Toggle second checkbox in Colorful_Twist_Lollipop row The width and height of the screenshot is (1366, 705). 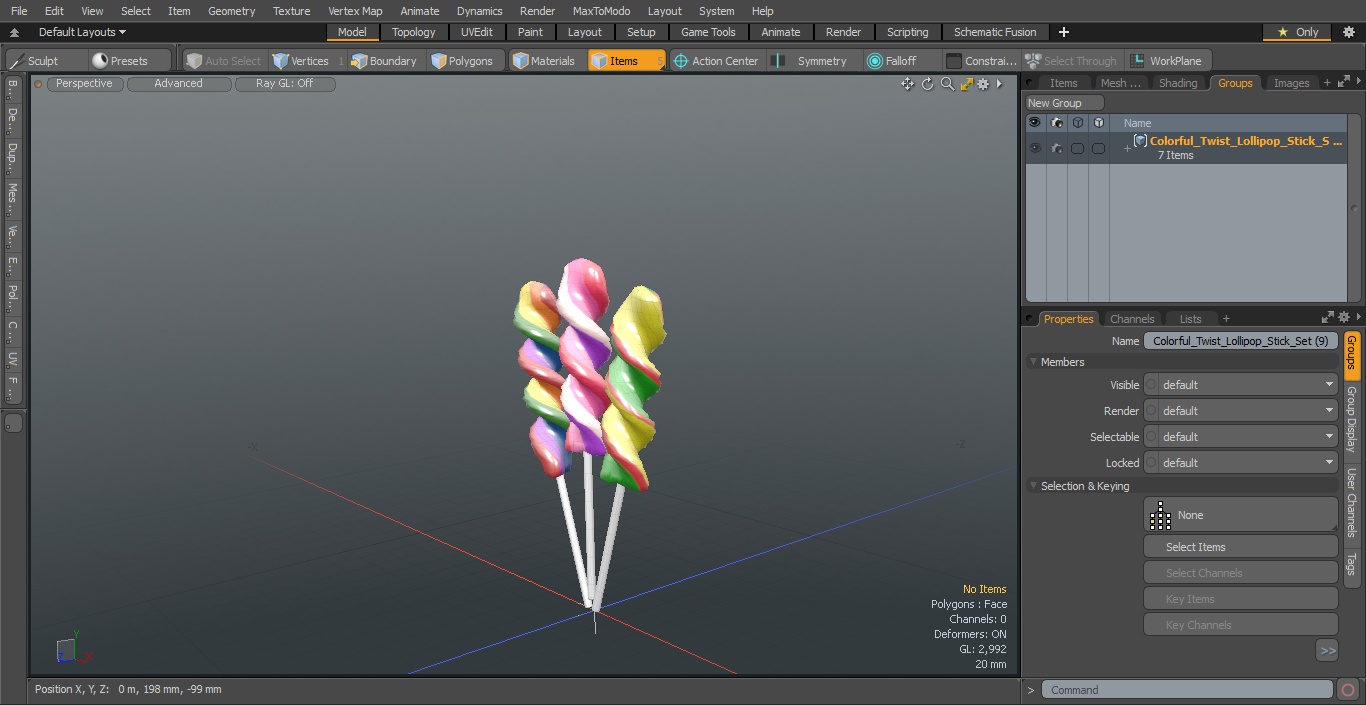click(1099, 148)
